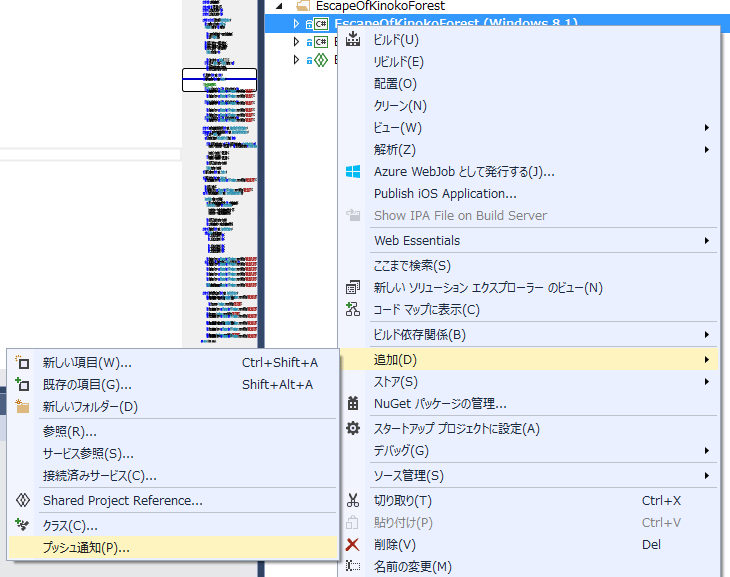Click the Windows logo icon for Azure WebJob
Screen dimensions: 730x577
[353, 171]
